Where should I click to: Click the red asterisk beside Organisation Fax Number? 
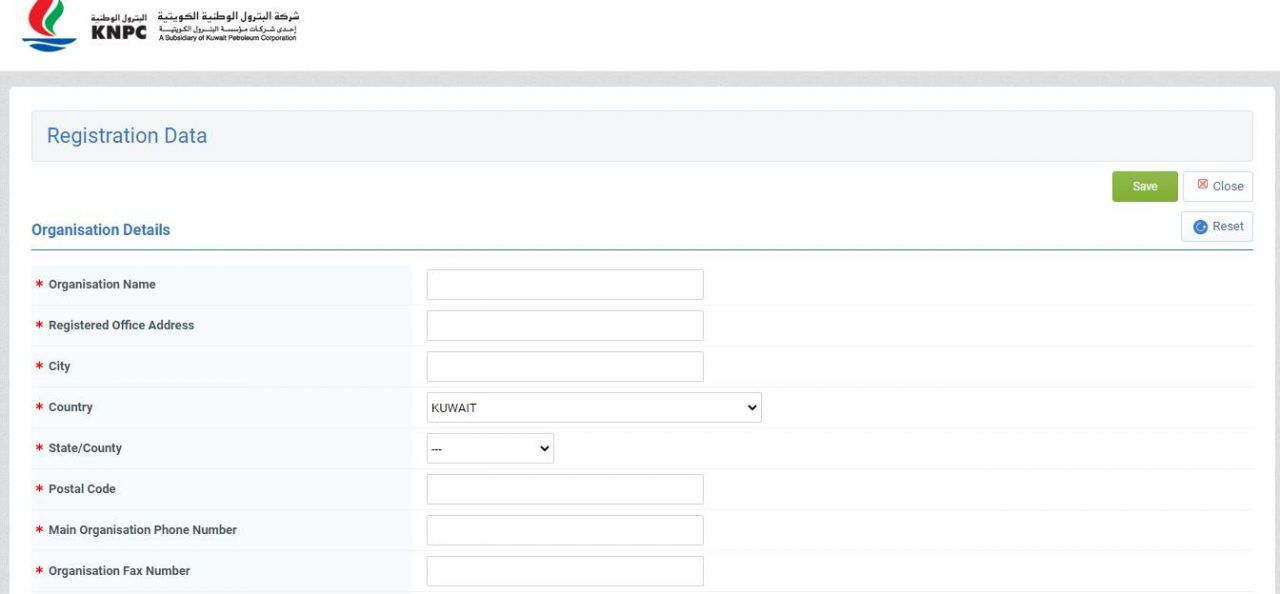[x=37, y=571]
